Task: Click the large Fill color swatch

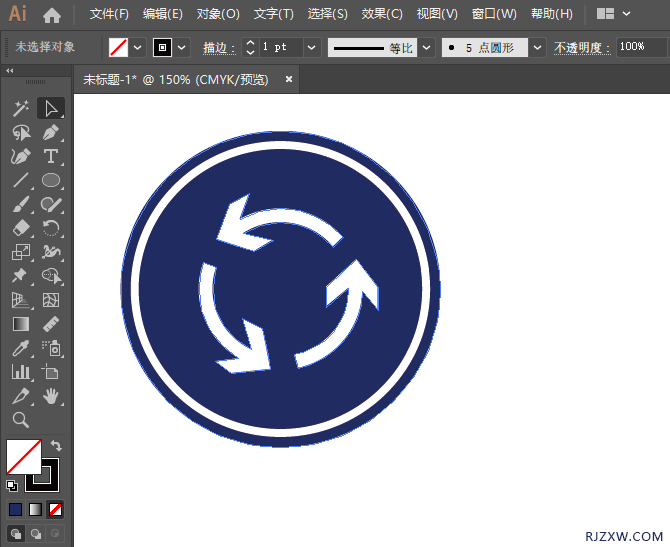Action: (23, 457)
